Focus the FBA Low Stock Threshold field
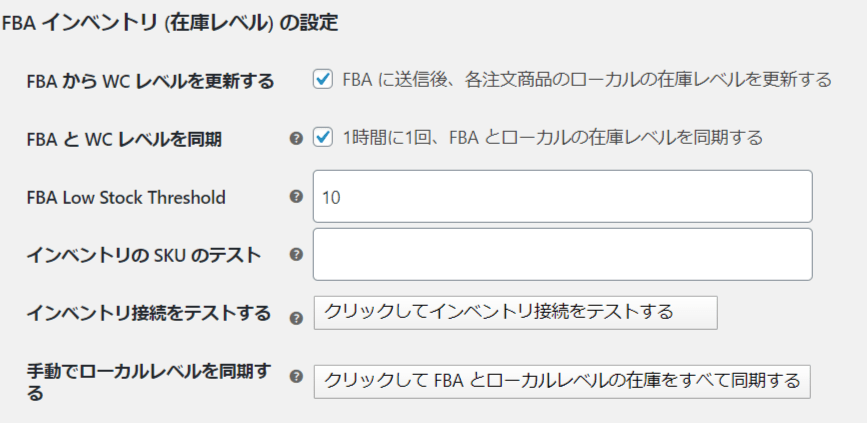 coord(562,196)
